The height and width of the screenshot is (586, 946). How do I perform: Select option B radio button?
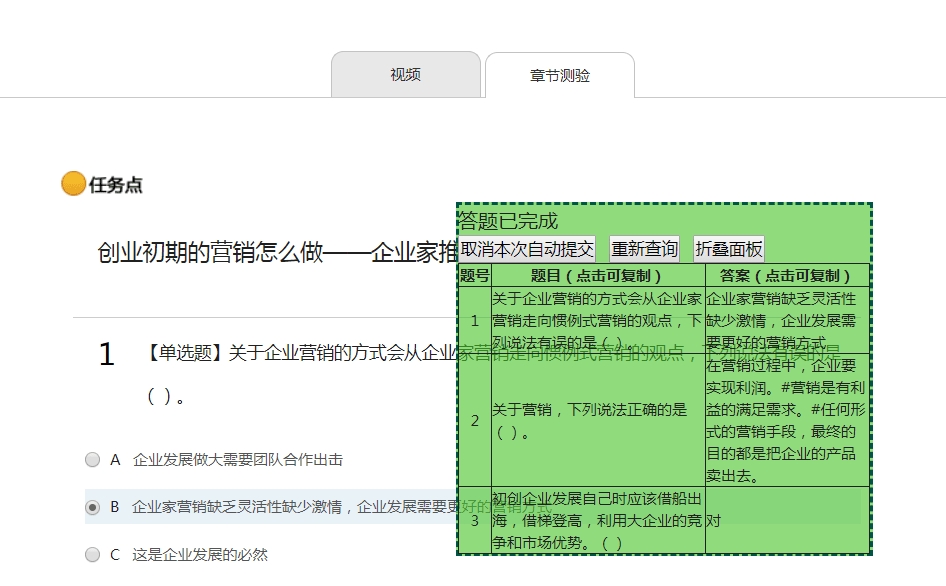pos(92,507)
